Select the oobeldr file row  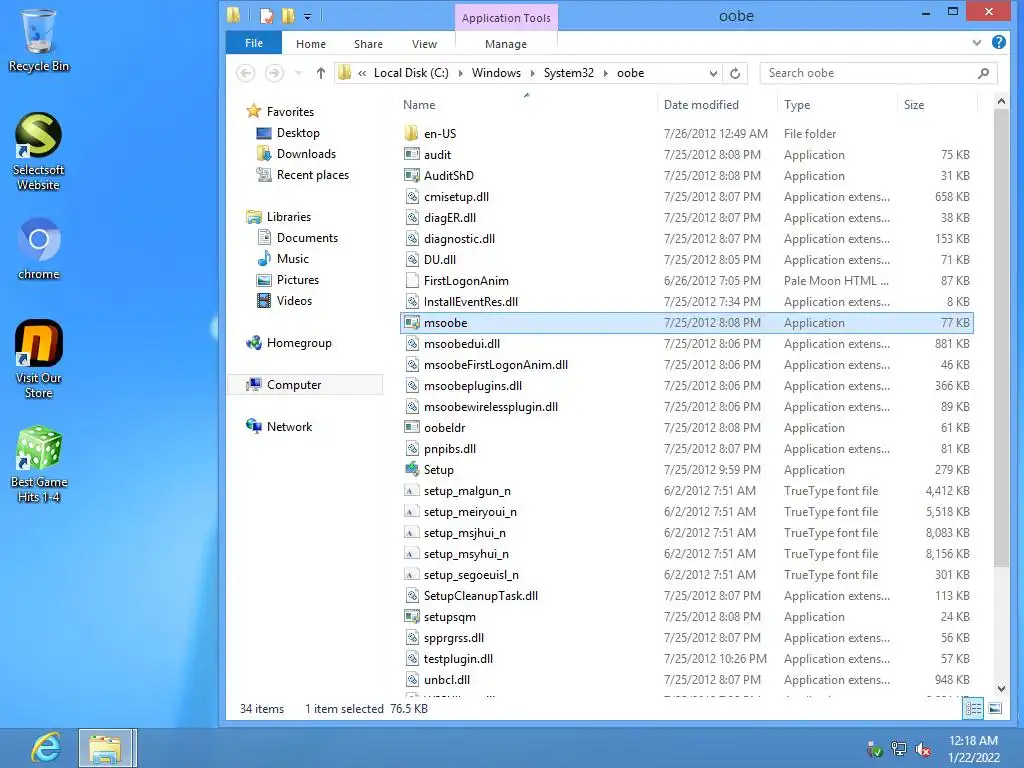point(686,428)
